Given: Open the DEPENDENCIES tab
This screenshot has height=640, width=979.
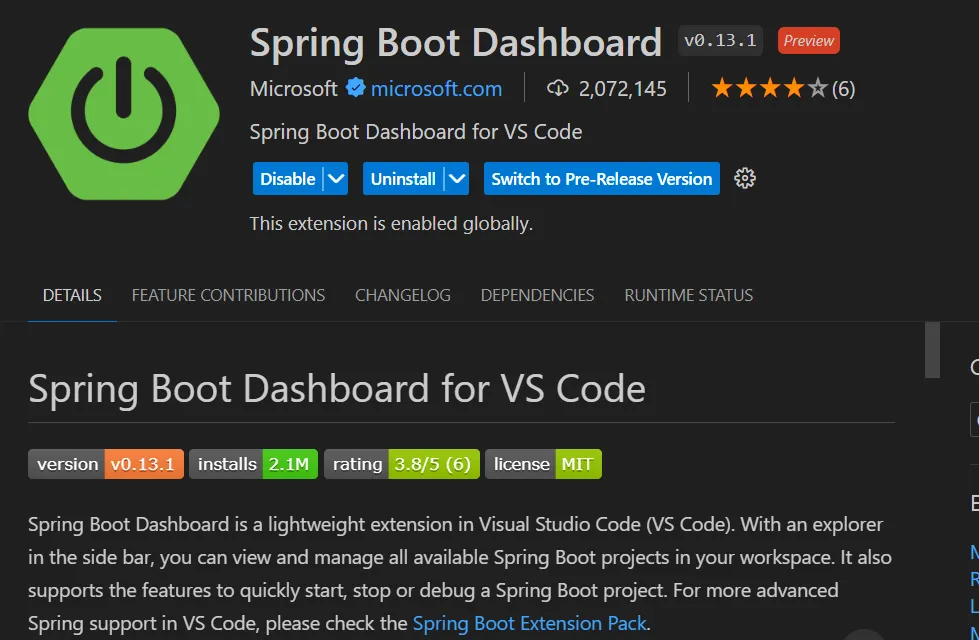Looking at the screenshot, I should (x=538, y=295).
